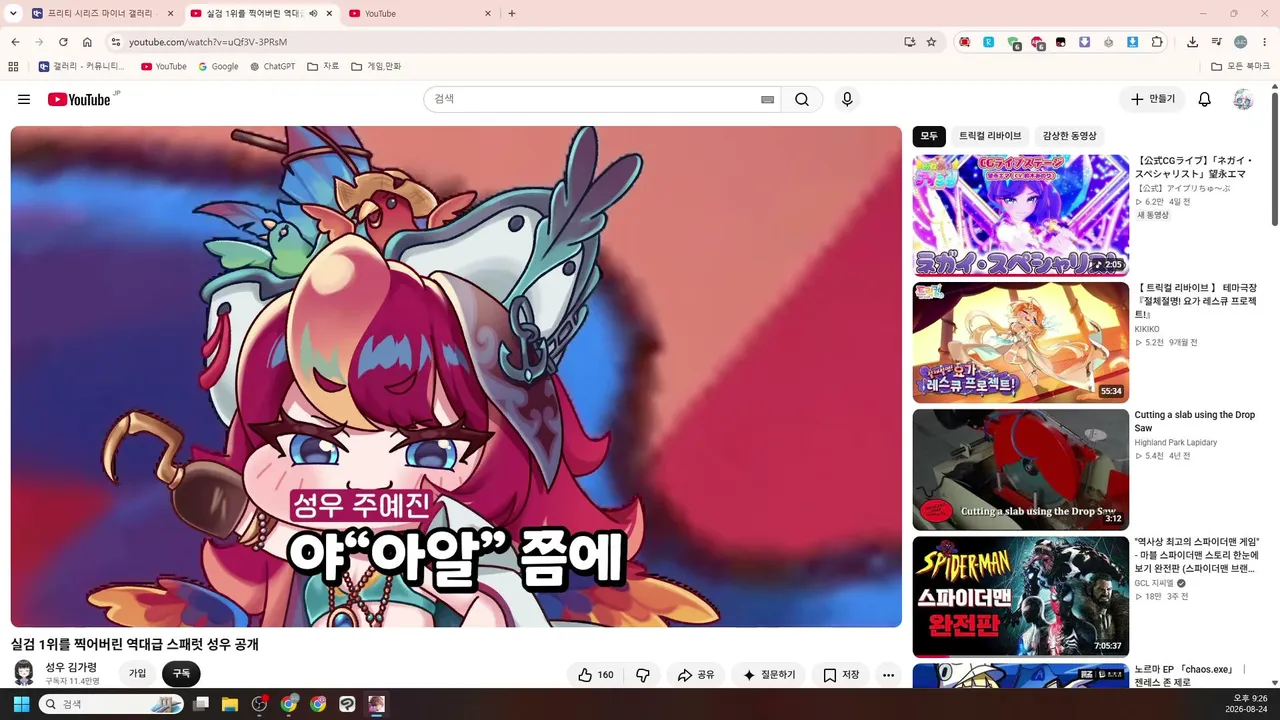Open more actions ellipsis under video
Screen dimensions: 1280x720
click(x=888, y=675)
